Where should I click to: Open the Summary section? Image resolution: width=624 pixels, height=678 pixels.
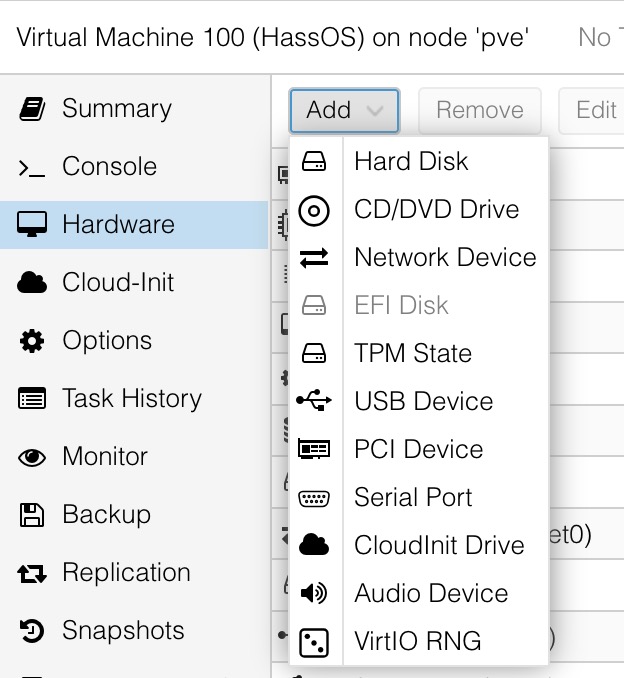click(x=134, y=109)
